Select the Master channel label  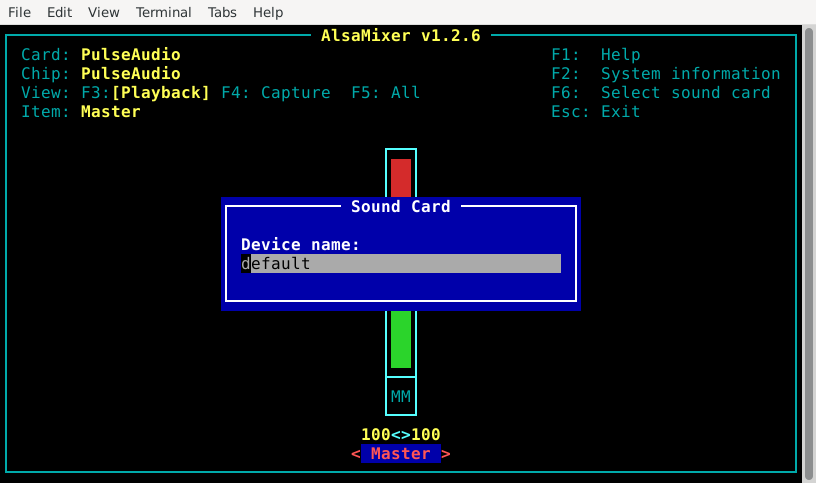pyautogui.click(x=401, y=453)
